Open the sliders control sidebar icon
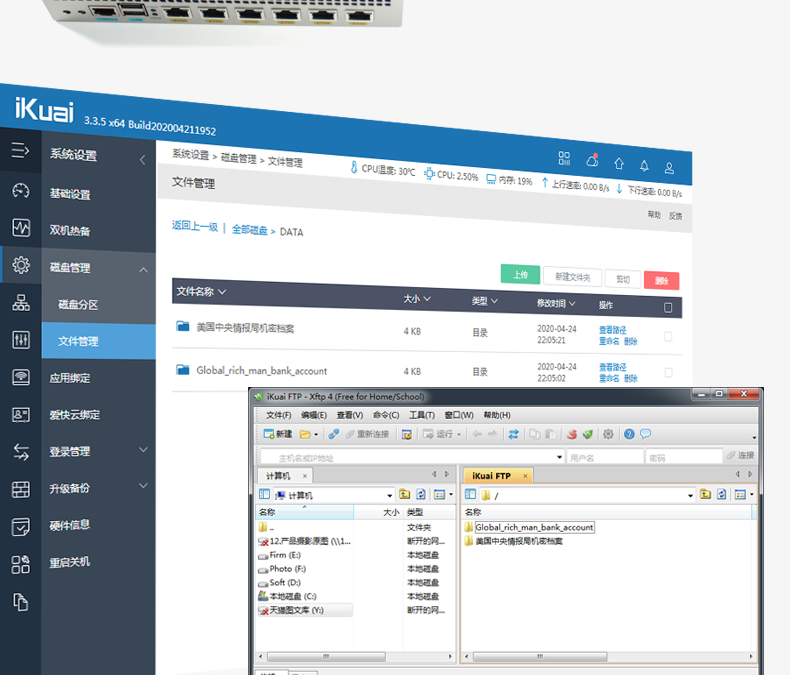 click(21, 340)
